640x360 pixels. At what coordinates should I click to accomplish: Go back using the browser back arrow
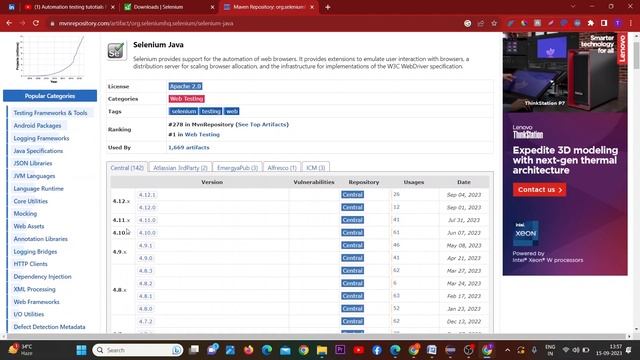(x=9, y=23)
